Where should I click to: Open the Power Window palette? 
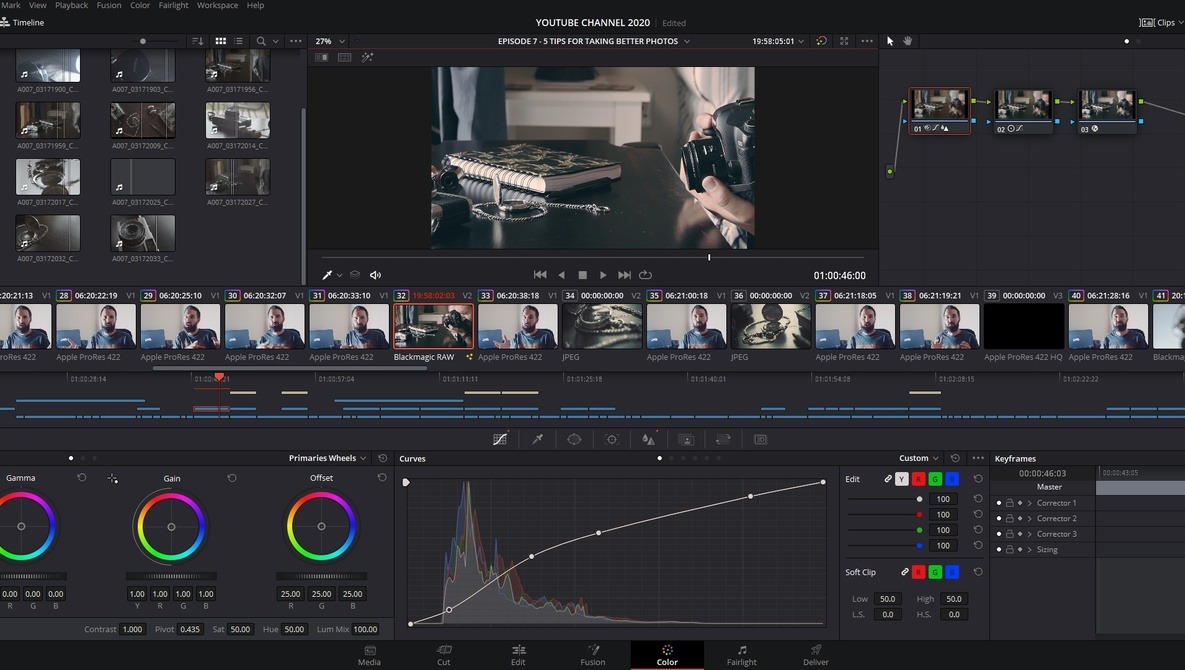click(x=574, y=439)
